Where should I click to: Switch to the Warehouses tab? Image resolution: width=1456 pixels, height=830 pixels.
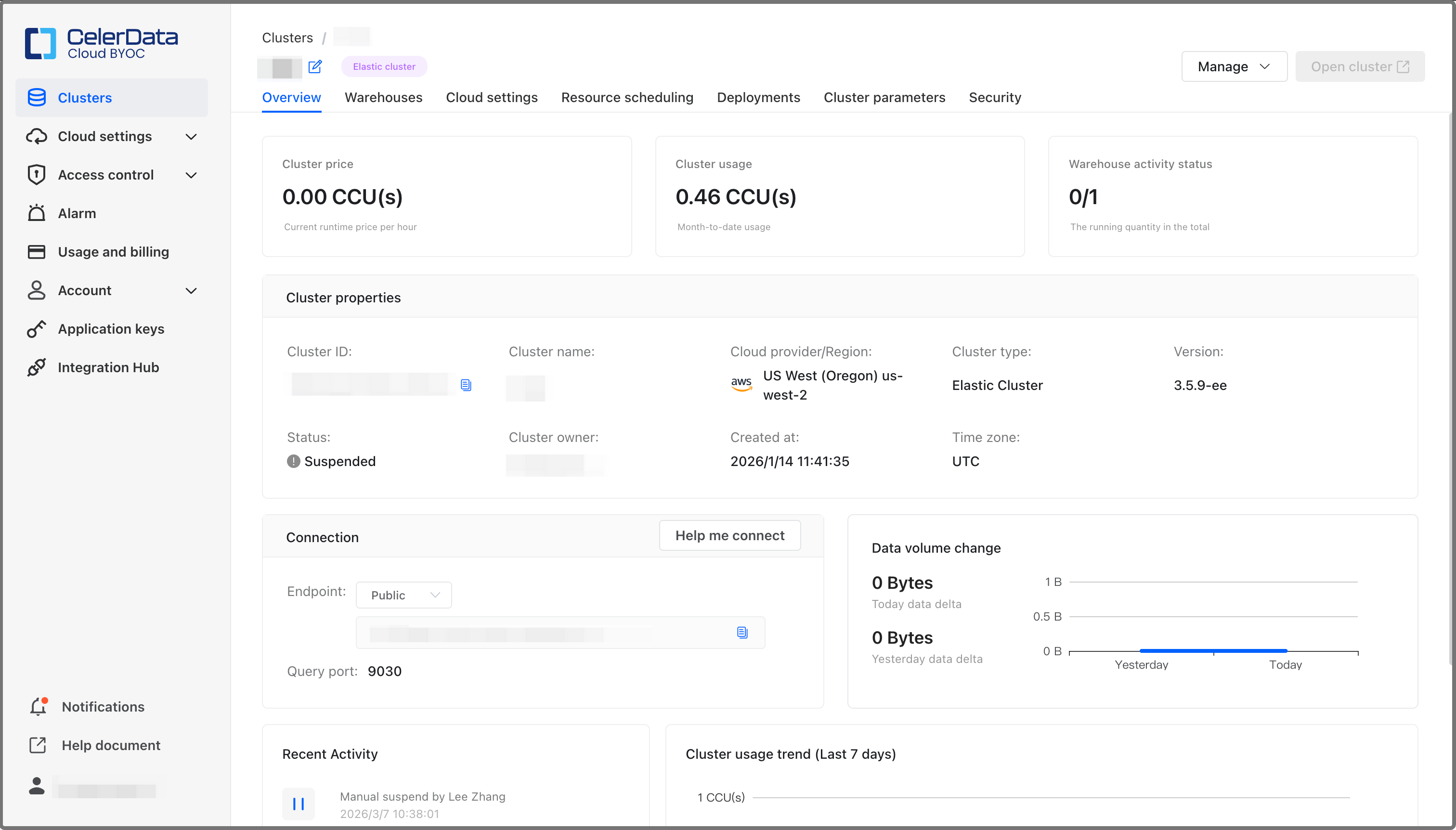(383, 97)
